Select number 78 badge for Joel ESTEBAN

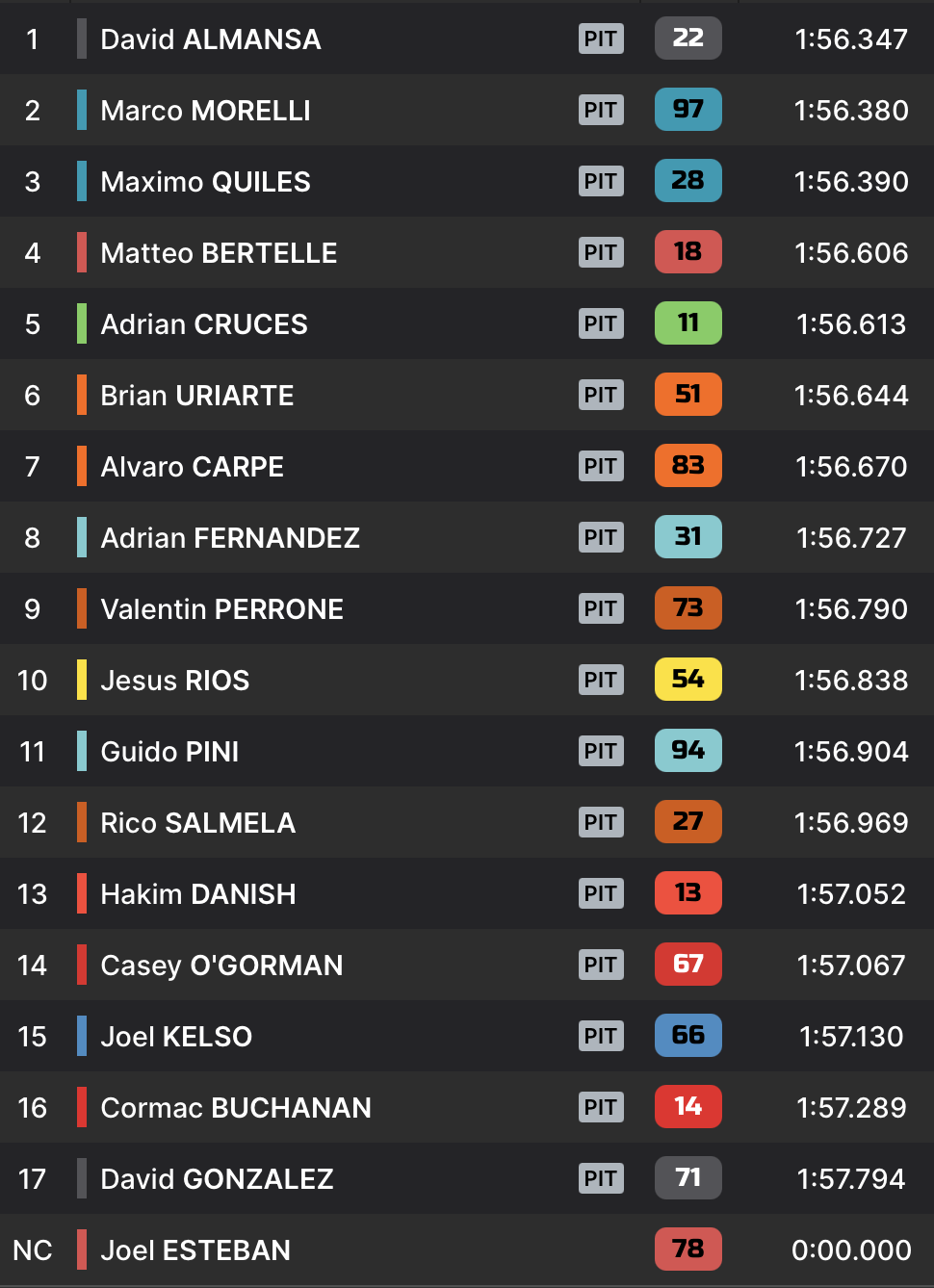pos(688,1249)
